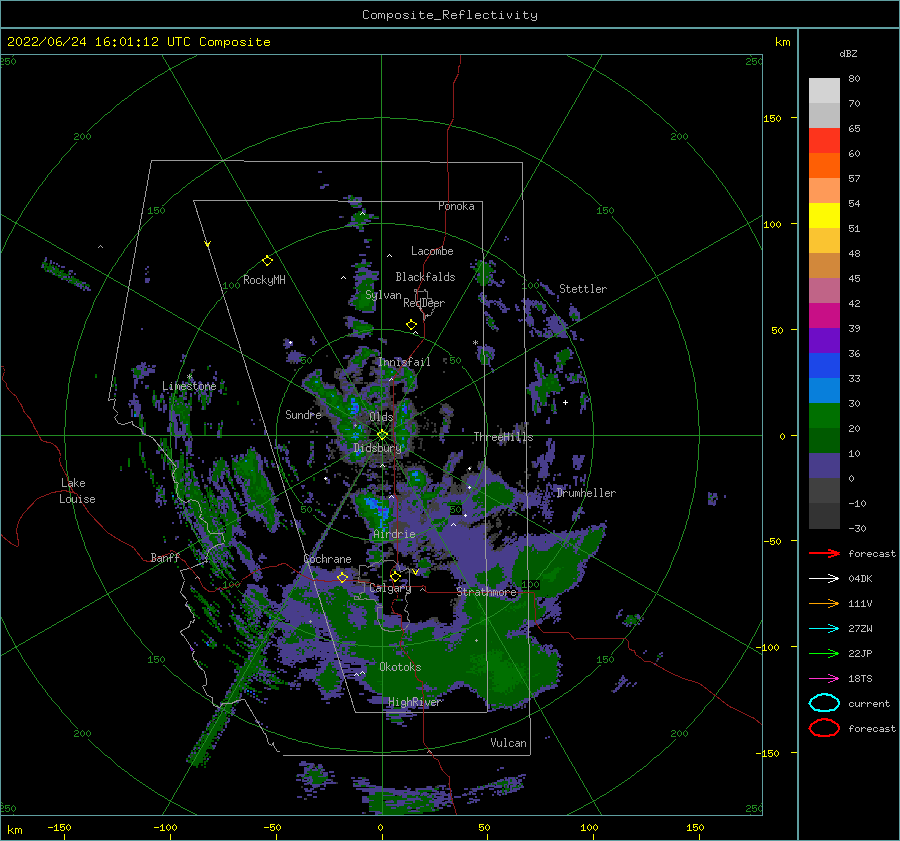Select the orange 60-57 dBZ swatch
Screen dimensions: 900x841
point(824,166)
